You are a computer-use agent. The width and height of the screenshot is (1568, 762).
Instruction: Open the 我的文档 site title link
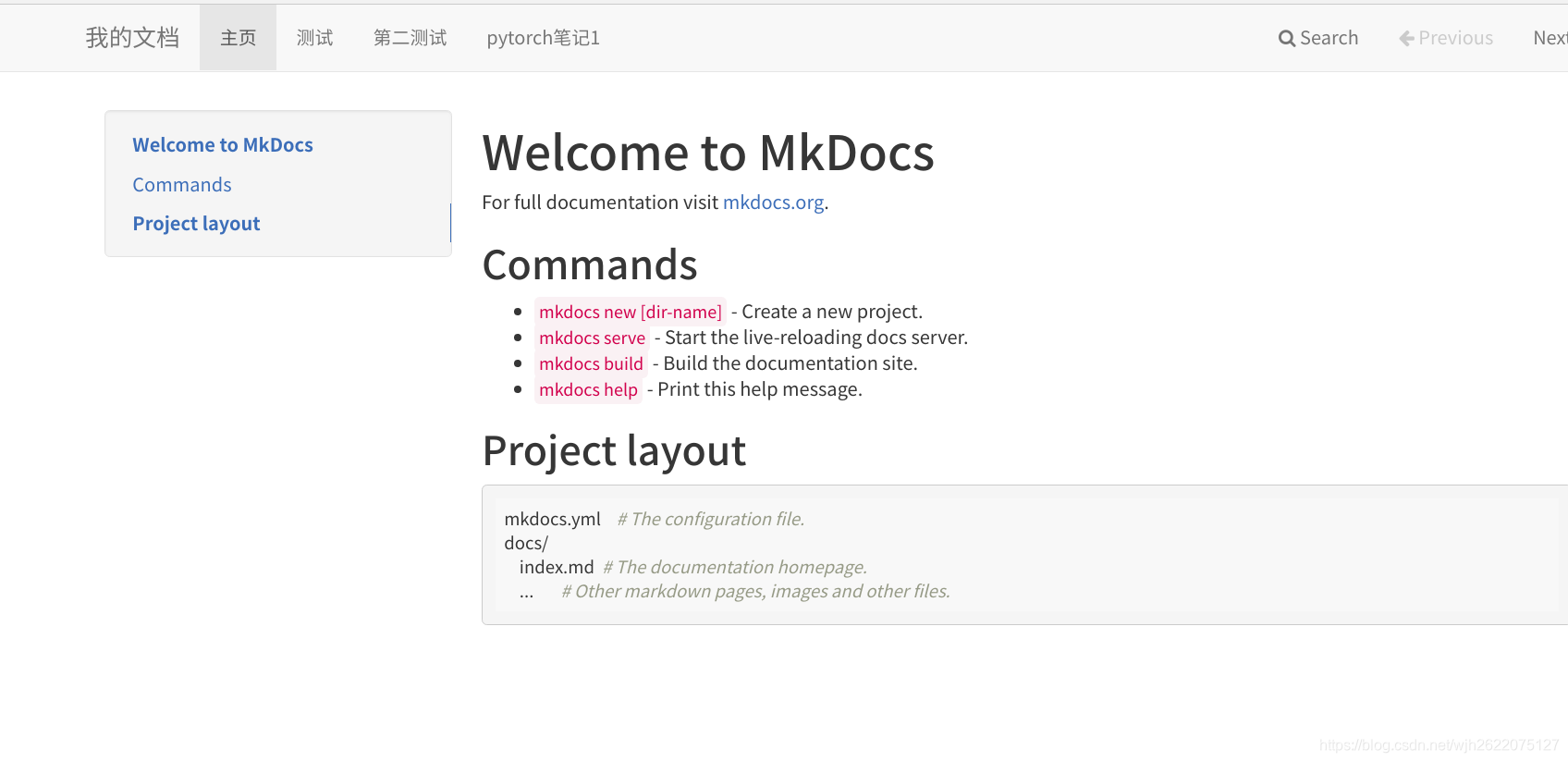(x=132, y=38)
